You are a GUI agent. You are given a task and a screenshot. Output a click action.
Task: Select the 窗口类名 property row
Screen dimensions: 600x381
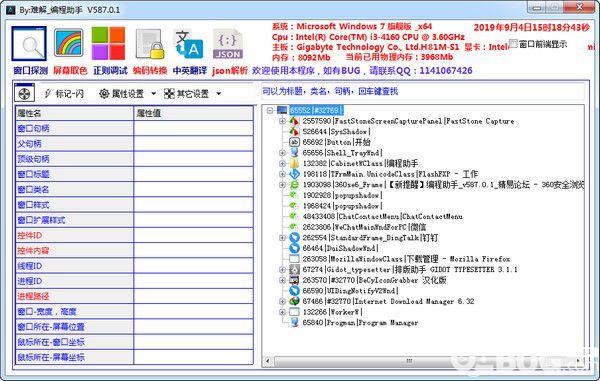pyautogui.click(x=134, y=190)
